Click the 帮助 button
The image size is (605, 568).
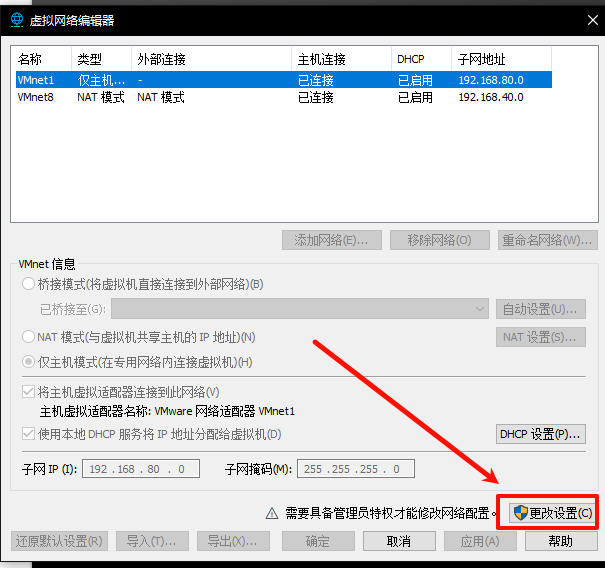tap(560, 541)
